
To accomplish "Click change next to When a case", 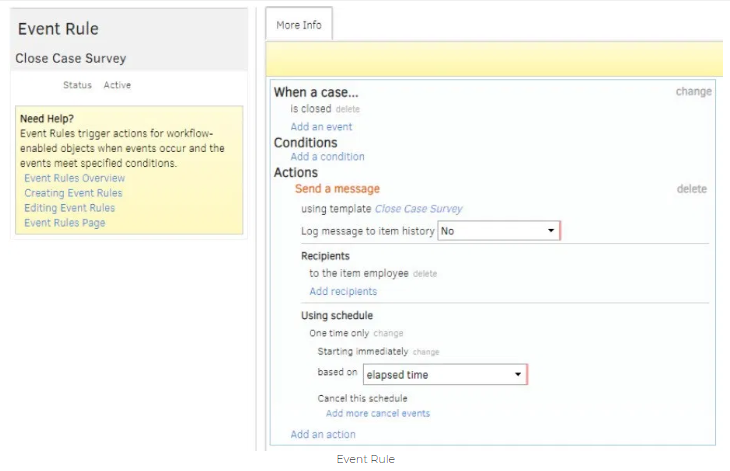I will [x=693, y=92].
